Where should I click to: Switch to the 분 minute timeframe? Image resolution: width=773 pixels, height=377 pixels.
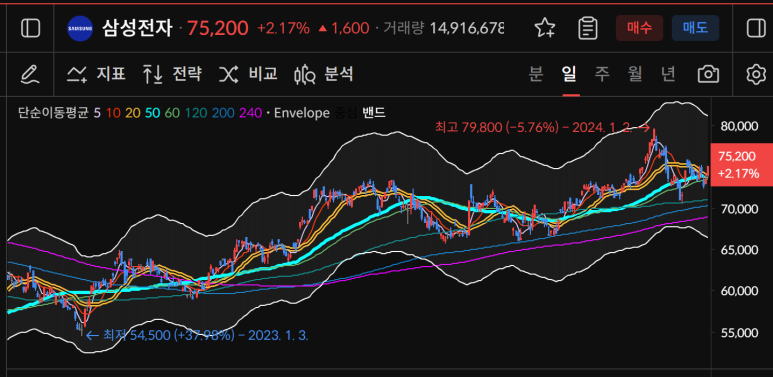536,74
